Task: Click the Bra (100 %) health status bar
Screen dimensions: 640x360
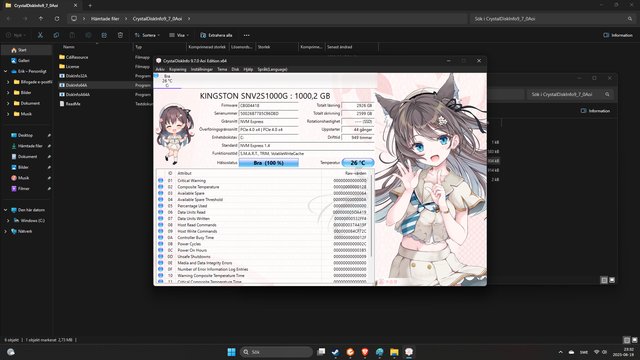Action: click(x=269, y=163)
